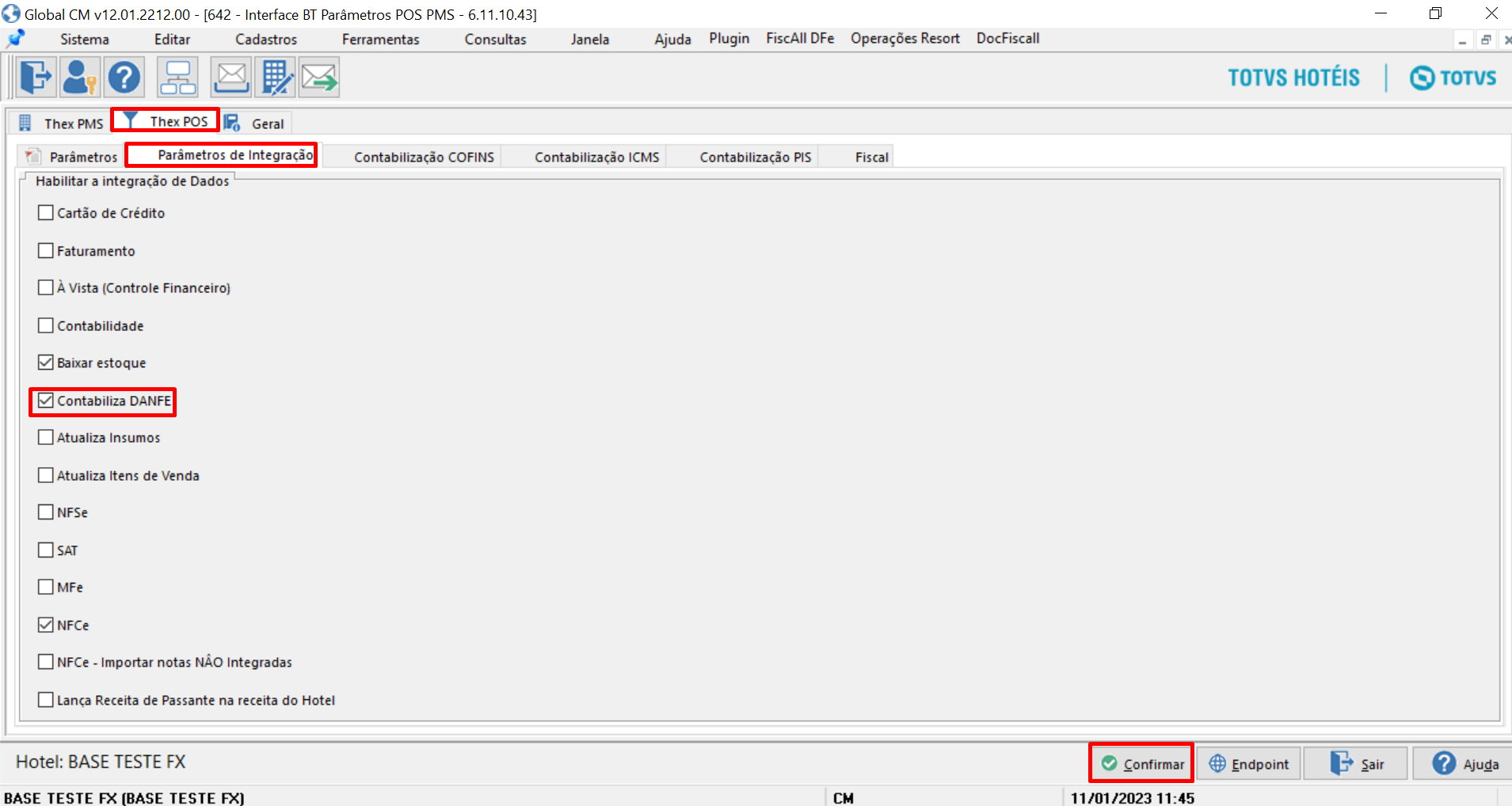Open the Ajuda menu in menu bar
The width and height of the screenshot is (1512, 806).
click(672, 39)
